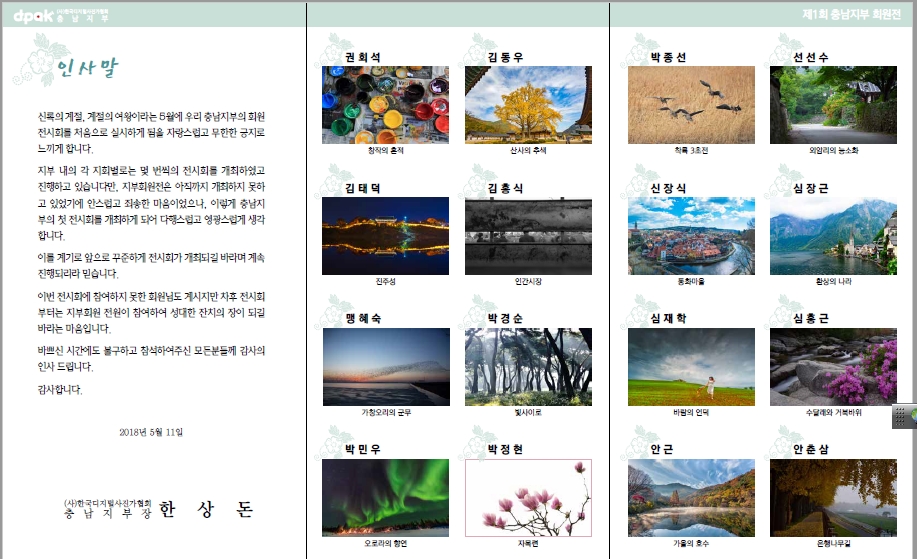This screenshot has height=559, width=917.
Task: Select the flying birds photo by 박종선
Action: click(x=691, y=105)
